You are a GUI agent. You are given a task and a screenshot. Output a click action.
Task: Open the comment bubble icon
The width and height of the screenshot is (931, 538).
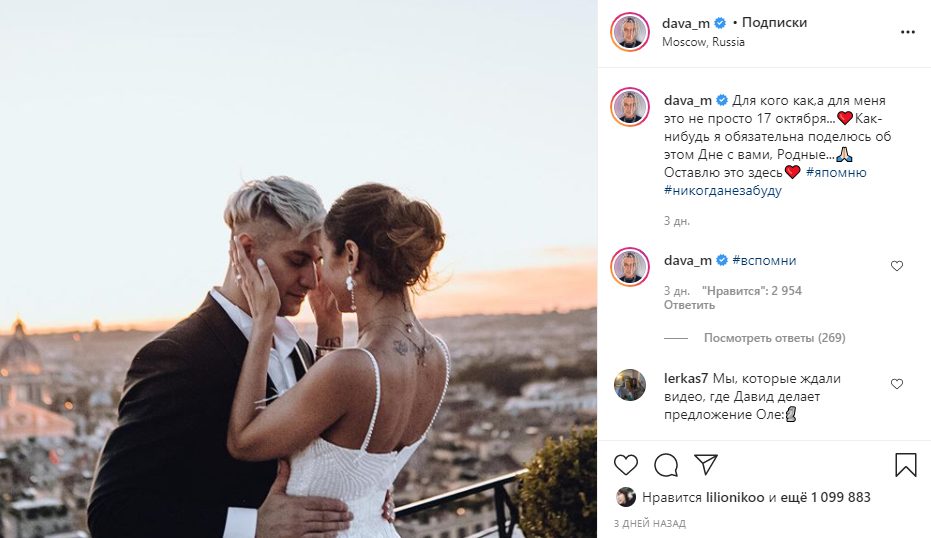(x=666, y=465)
